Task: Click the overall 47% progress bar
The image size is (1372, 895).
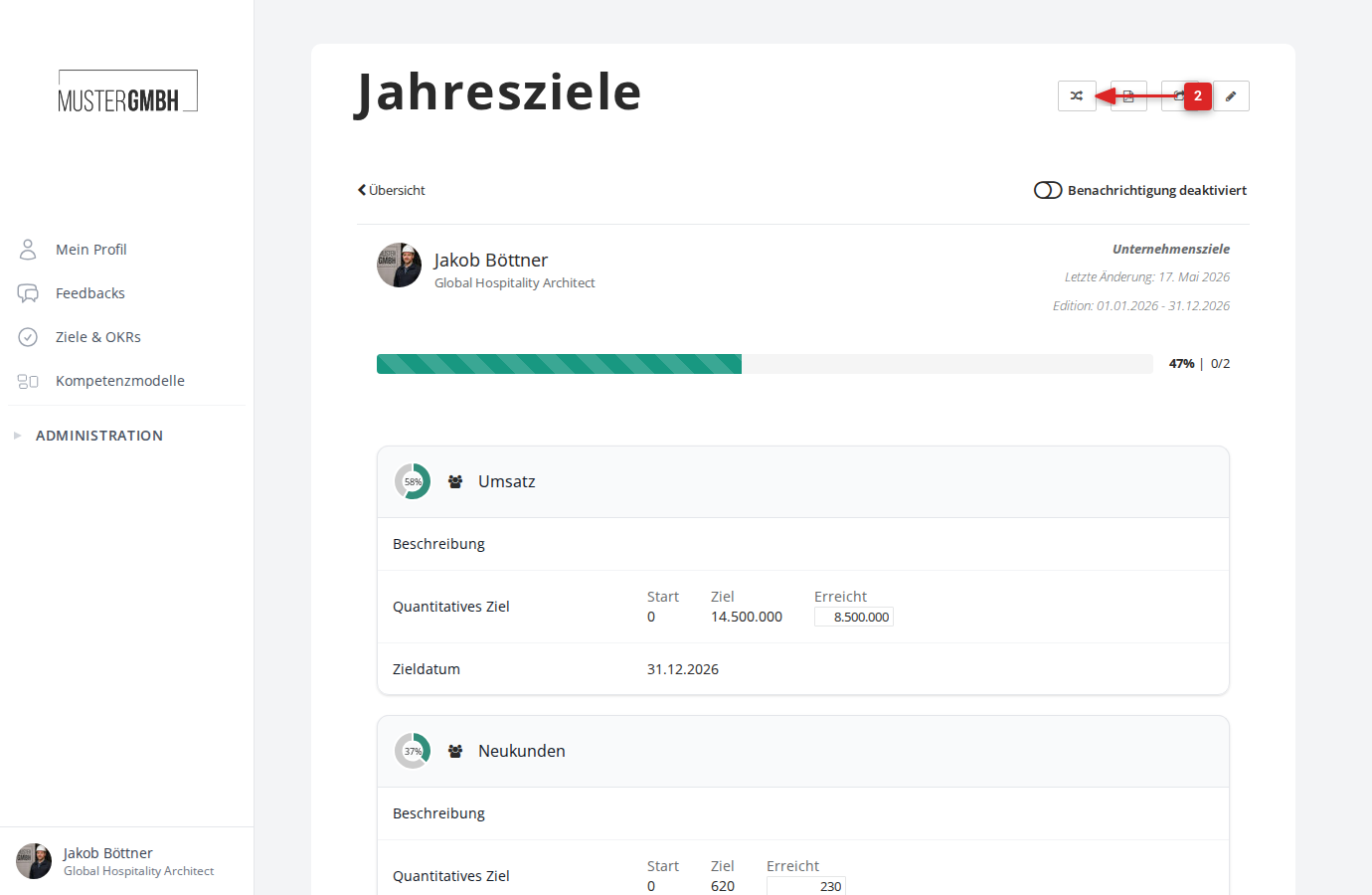Action: pos(765,364)
